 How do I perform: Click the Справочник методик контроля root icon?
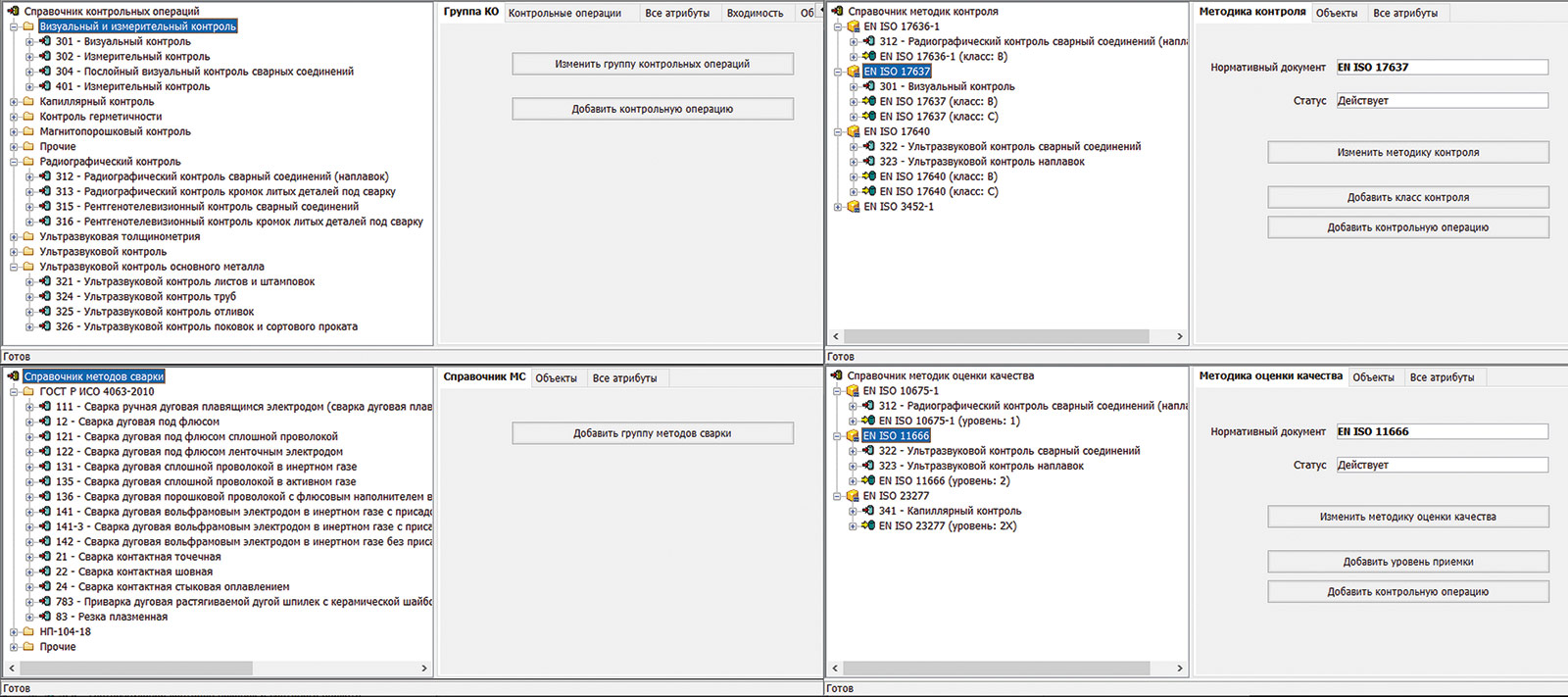click(x=837, y=12)
